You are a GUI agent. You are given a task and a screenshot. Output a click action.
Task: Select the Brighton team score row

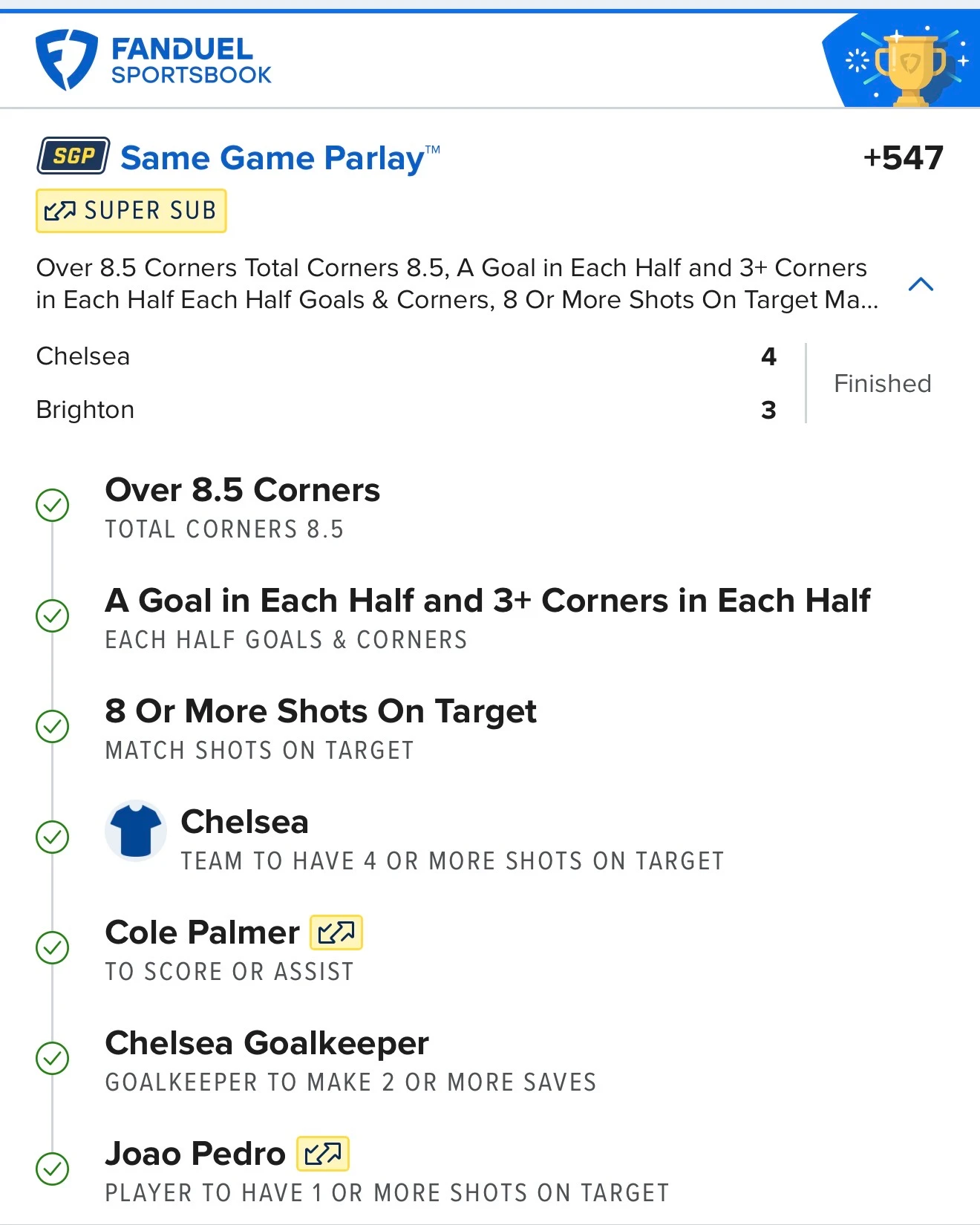point(407,410)
